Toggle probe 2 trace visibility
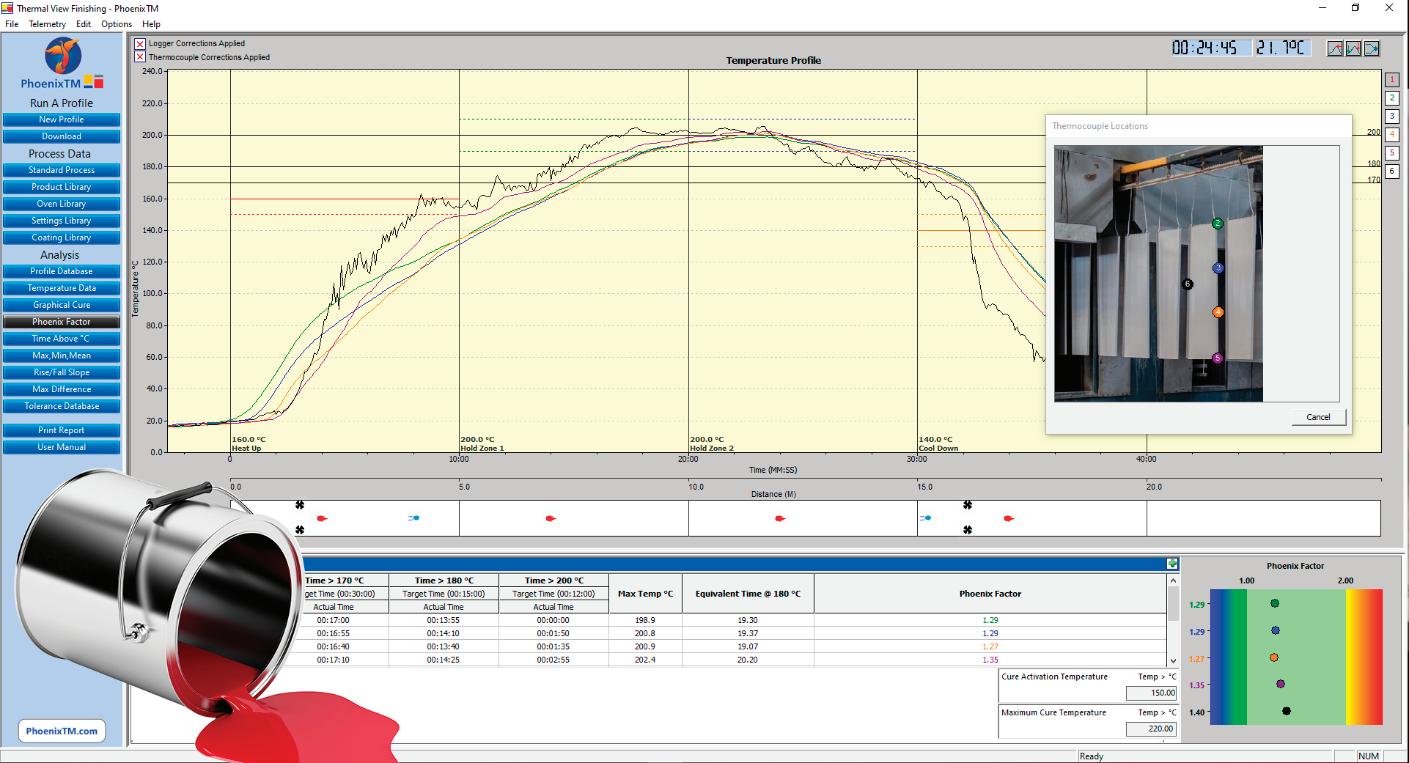This screenshot has height=763, width=1409. point(1391,98)
